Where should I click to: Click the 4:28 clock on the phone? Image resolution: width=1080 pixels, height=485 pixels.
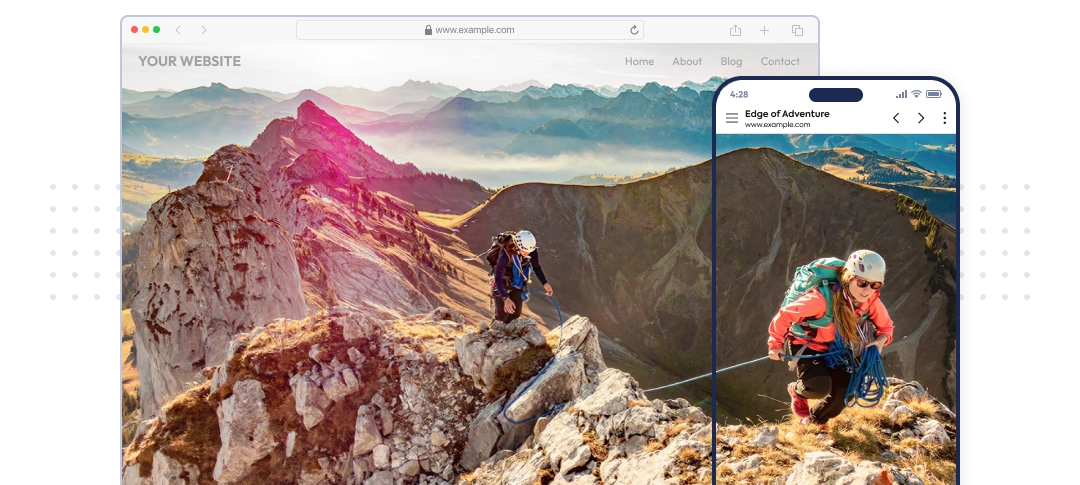tap(739, 94)
